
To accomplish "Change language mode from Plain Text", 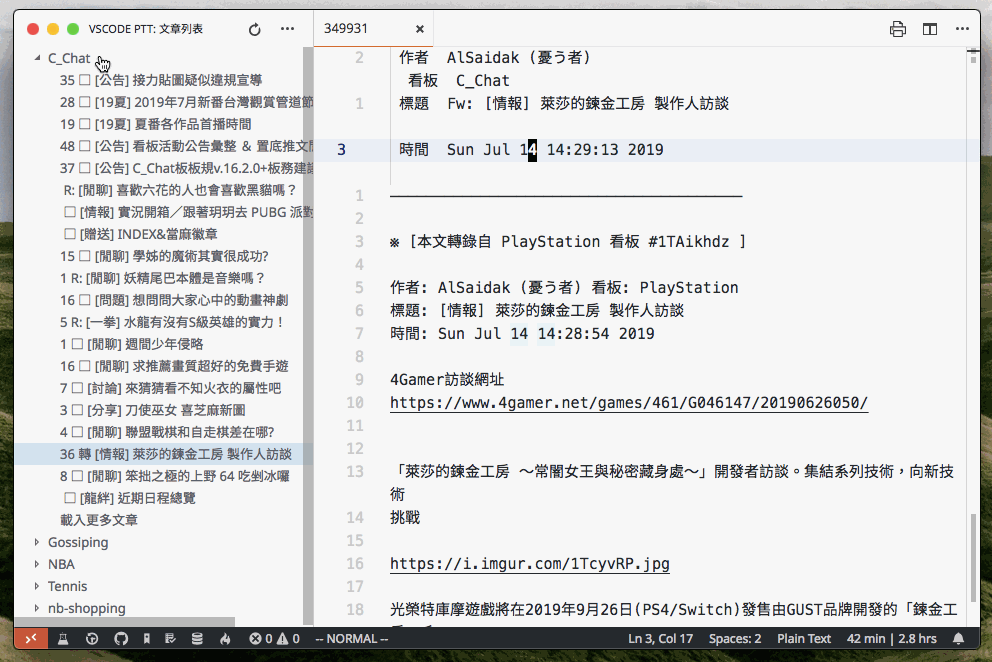I will [803, 639].
